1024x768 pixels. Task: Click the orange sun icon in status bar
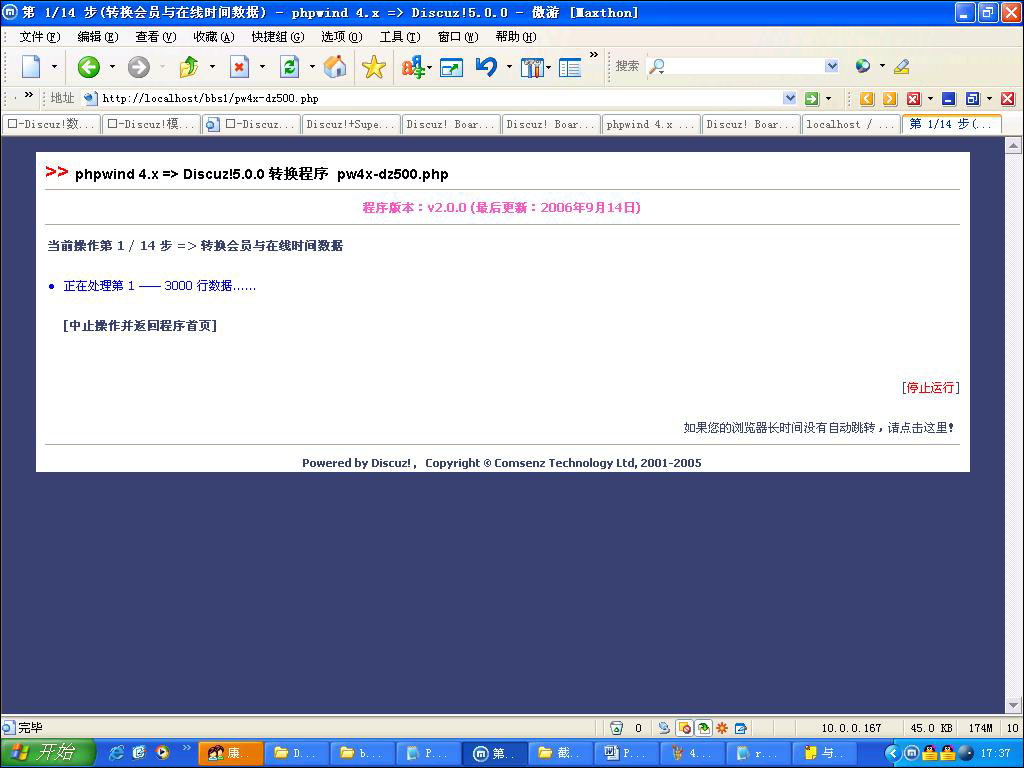722,728
